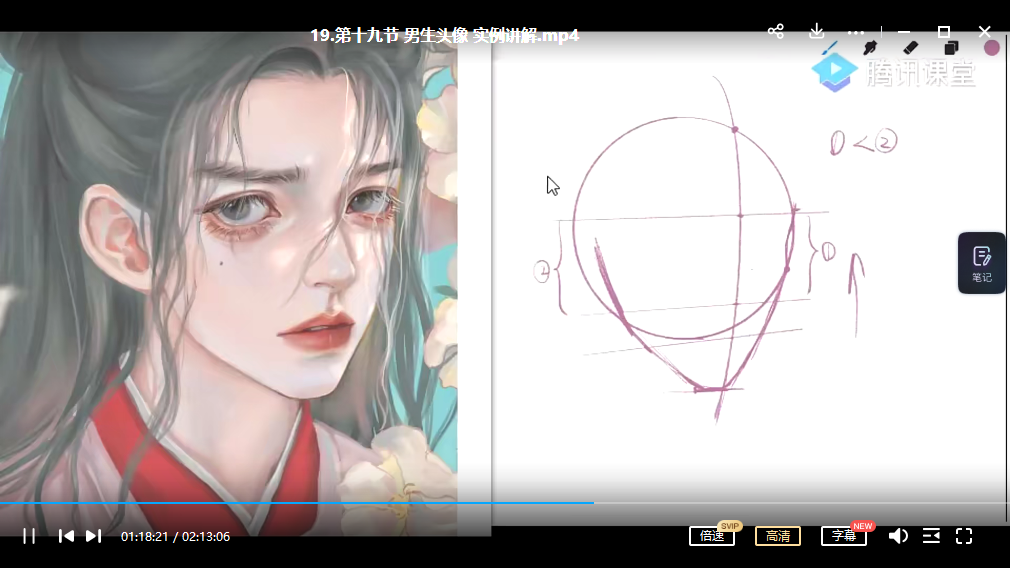Close the player window
The image size is (1010, 568).
click(984, 32)
